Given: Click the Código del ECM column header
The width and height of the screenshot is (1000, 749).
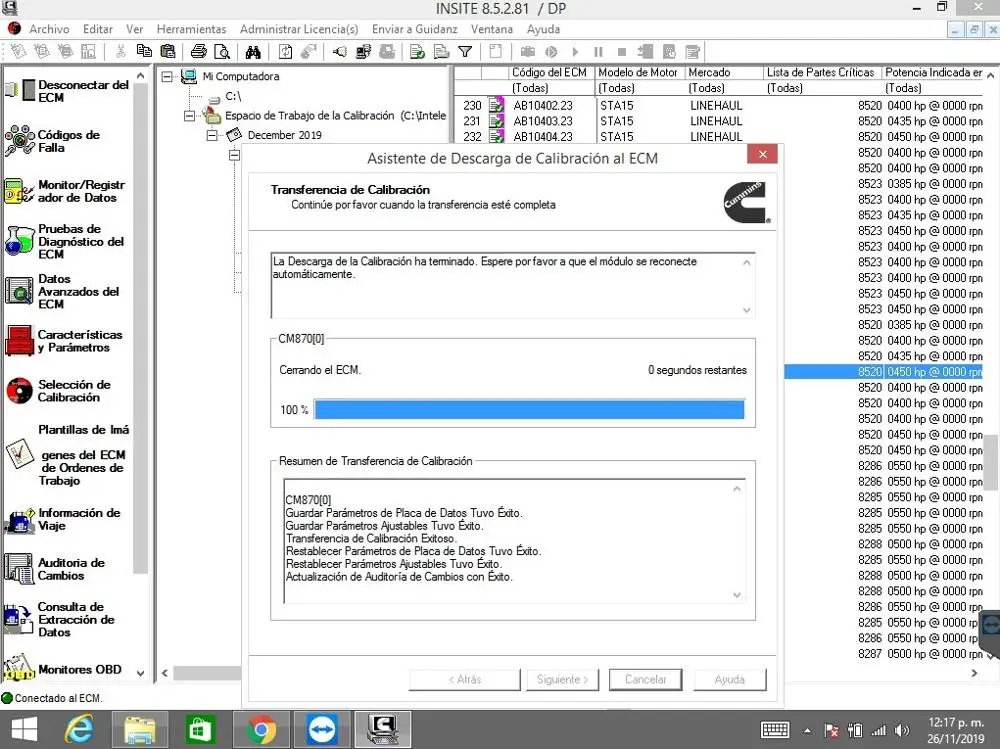Looking at the screenshot, I should [x=552, y=73].
